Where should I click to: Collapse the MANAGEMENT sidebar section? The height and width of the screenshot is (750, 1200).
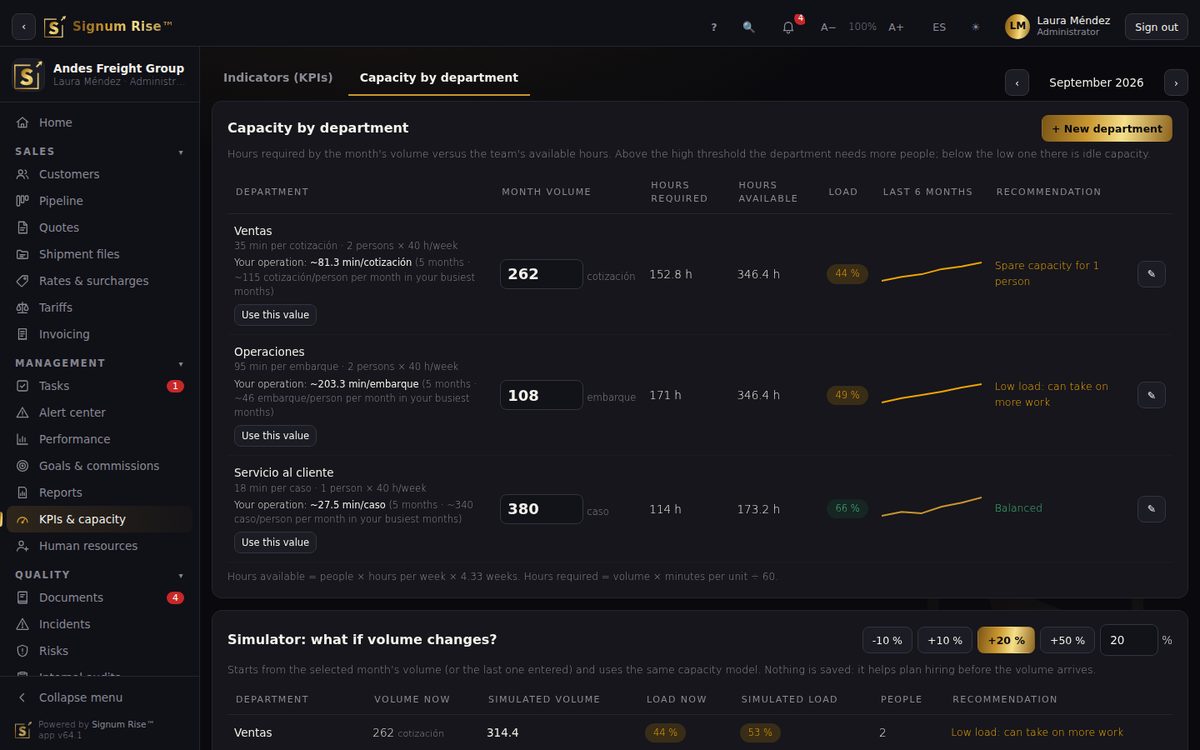[100, 363]
